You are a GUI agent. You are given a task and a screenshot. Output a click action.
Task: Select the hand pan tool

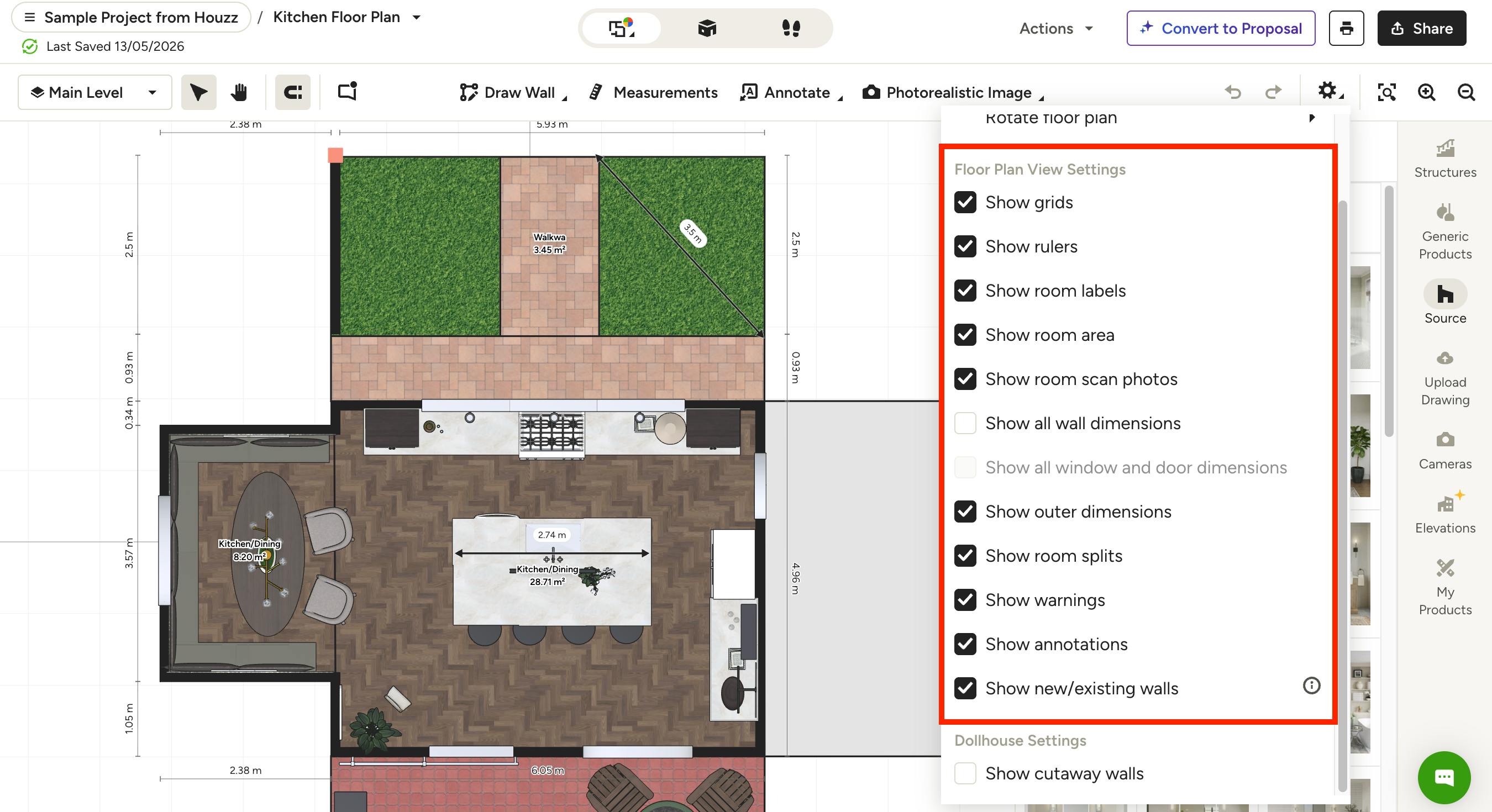point(239,92)
